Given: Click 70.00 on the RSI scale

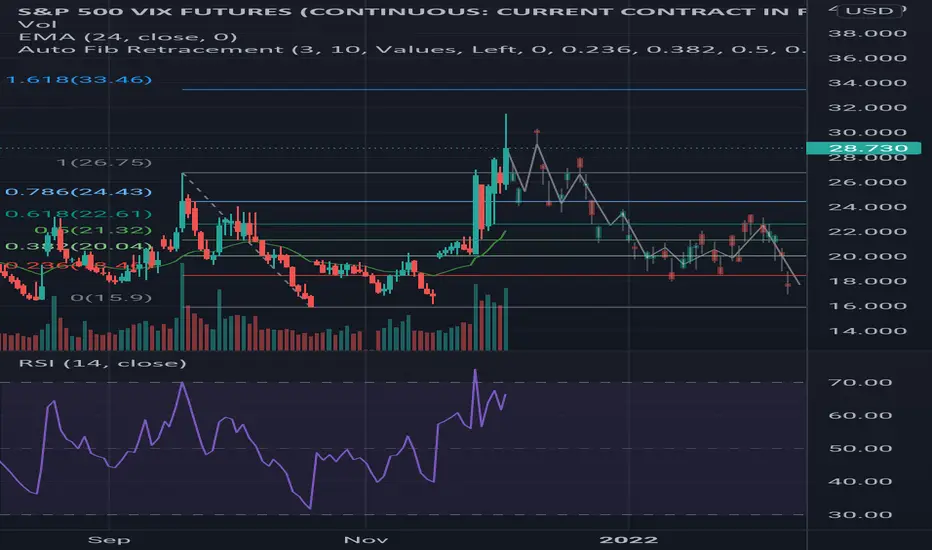Looking at the screenshot, I should (x=860, y=382).
